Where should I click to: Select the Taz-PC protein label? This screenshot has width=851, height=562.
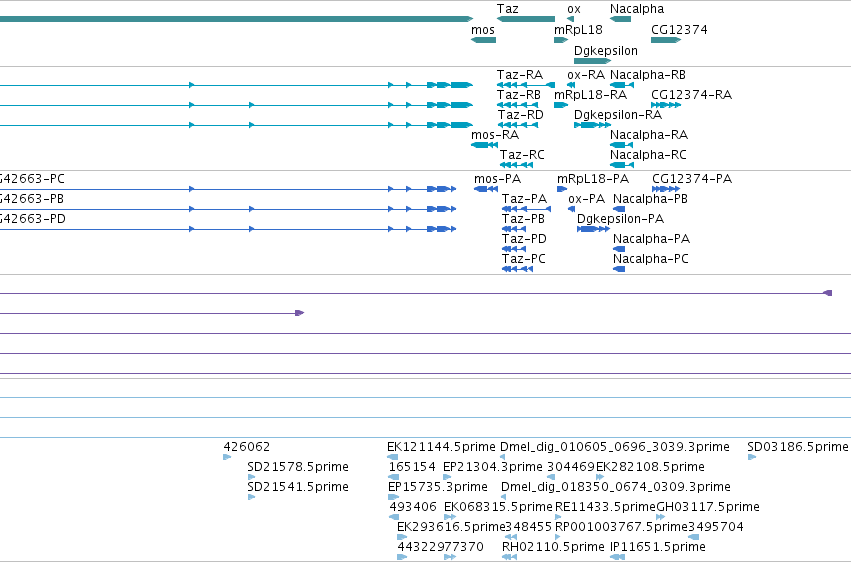point(524,259)
